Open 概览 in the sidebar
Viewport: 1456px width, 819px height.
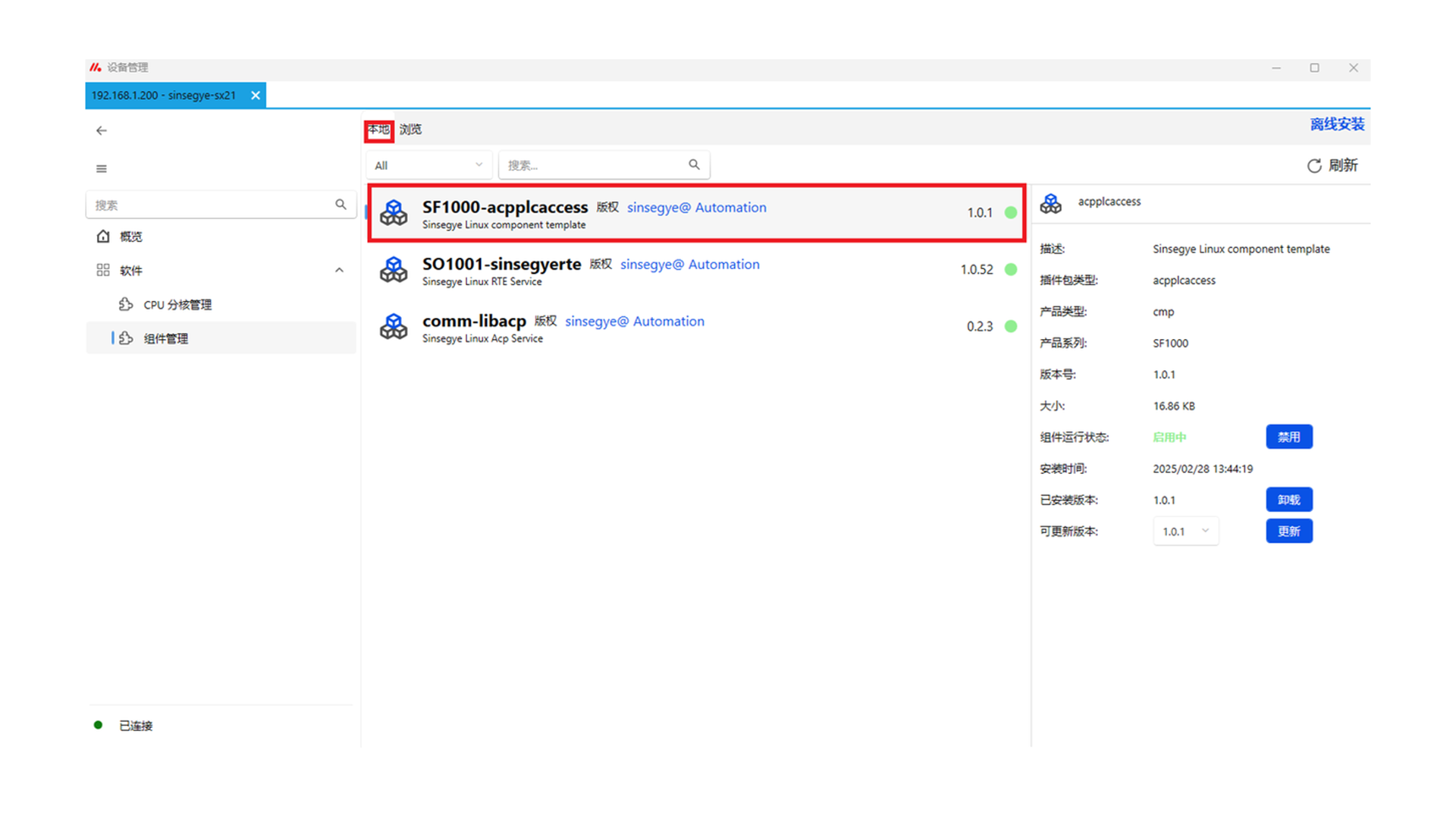pyautogui.click(x=221, y=236)
